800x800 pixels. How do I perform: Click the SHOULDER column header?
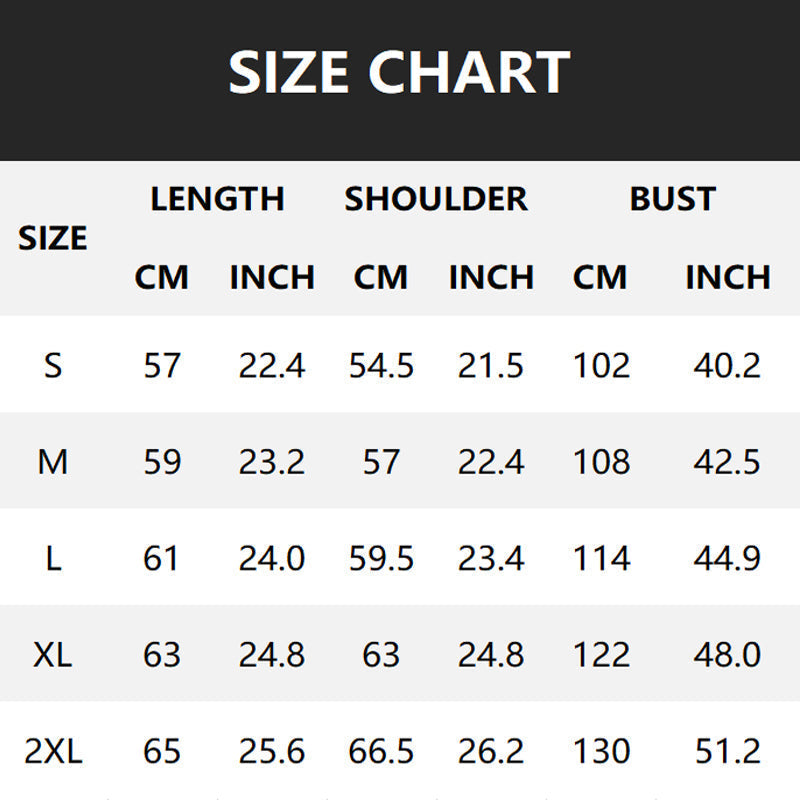pos(436,198)
